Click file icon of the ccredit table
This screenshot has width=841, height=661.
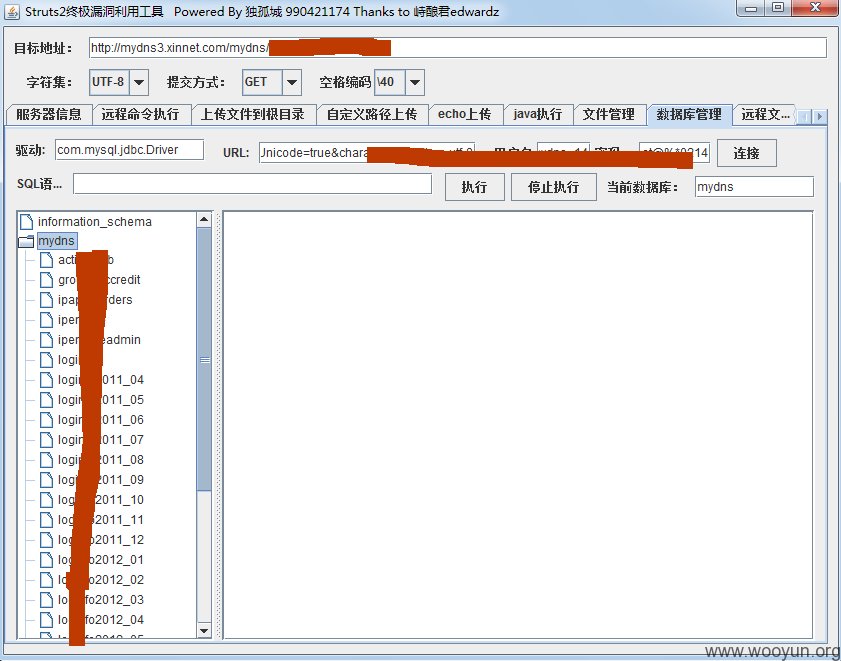(x=47, y=280)
